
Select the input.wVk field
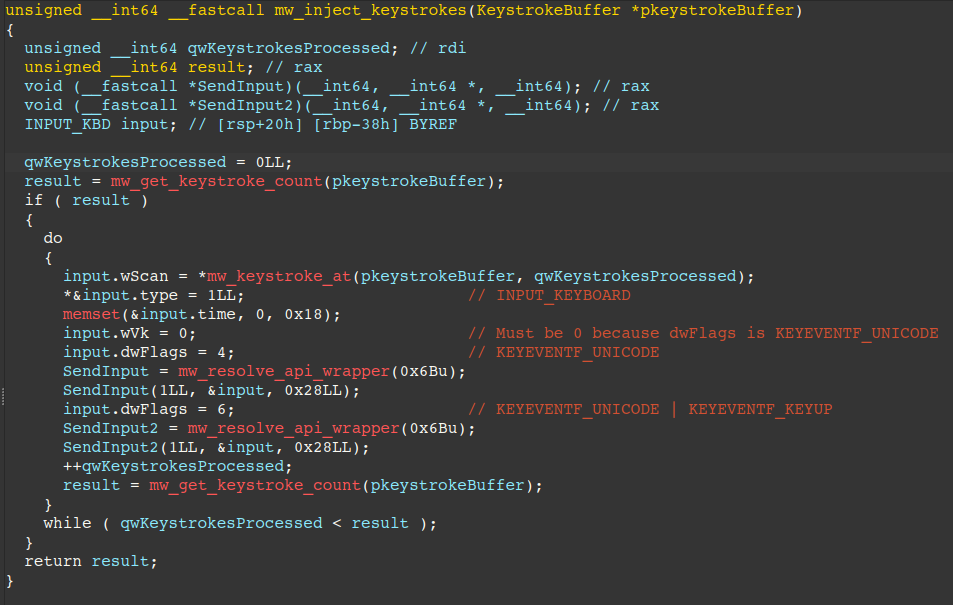105,333
